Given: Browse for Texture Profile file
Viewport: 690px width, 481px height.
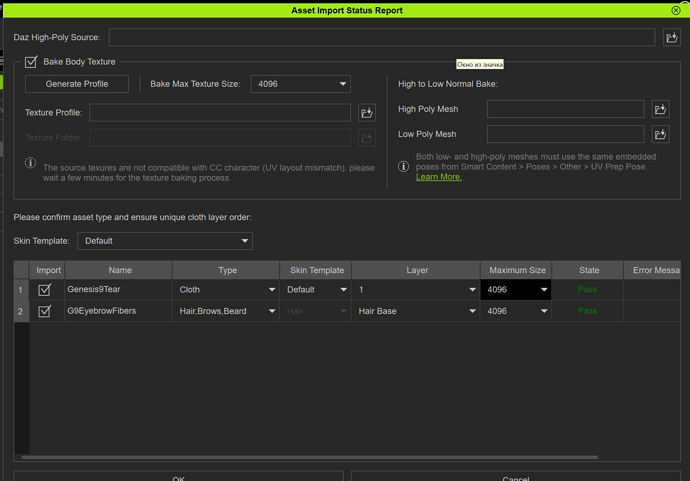Looking at the screenshot, I should click(367, 113).
